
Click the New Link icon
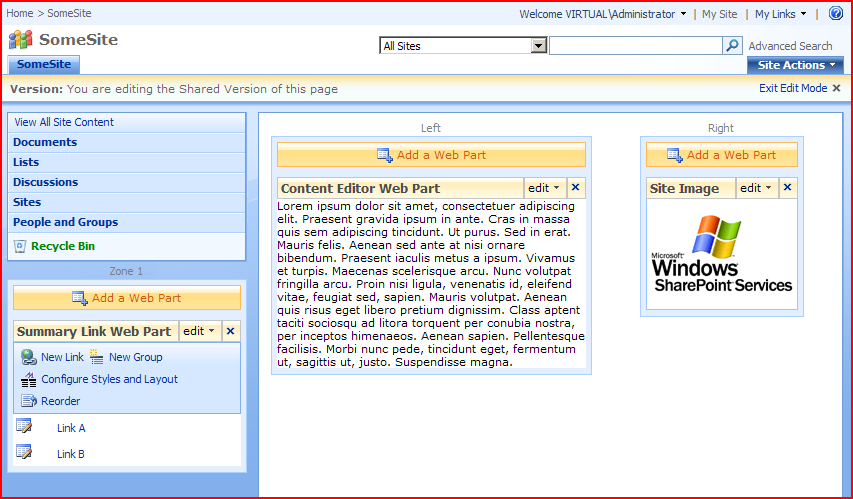tap(28, 357)
